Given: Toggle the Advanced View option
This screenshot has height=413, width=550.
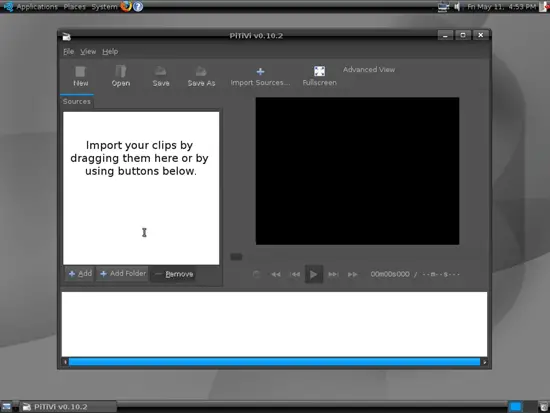Looking at the screenshot, I should [369, 69].
